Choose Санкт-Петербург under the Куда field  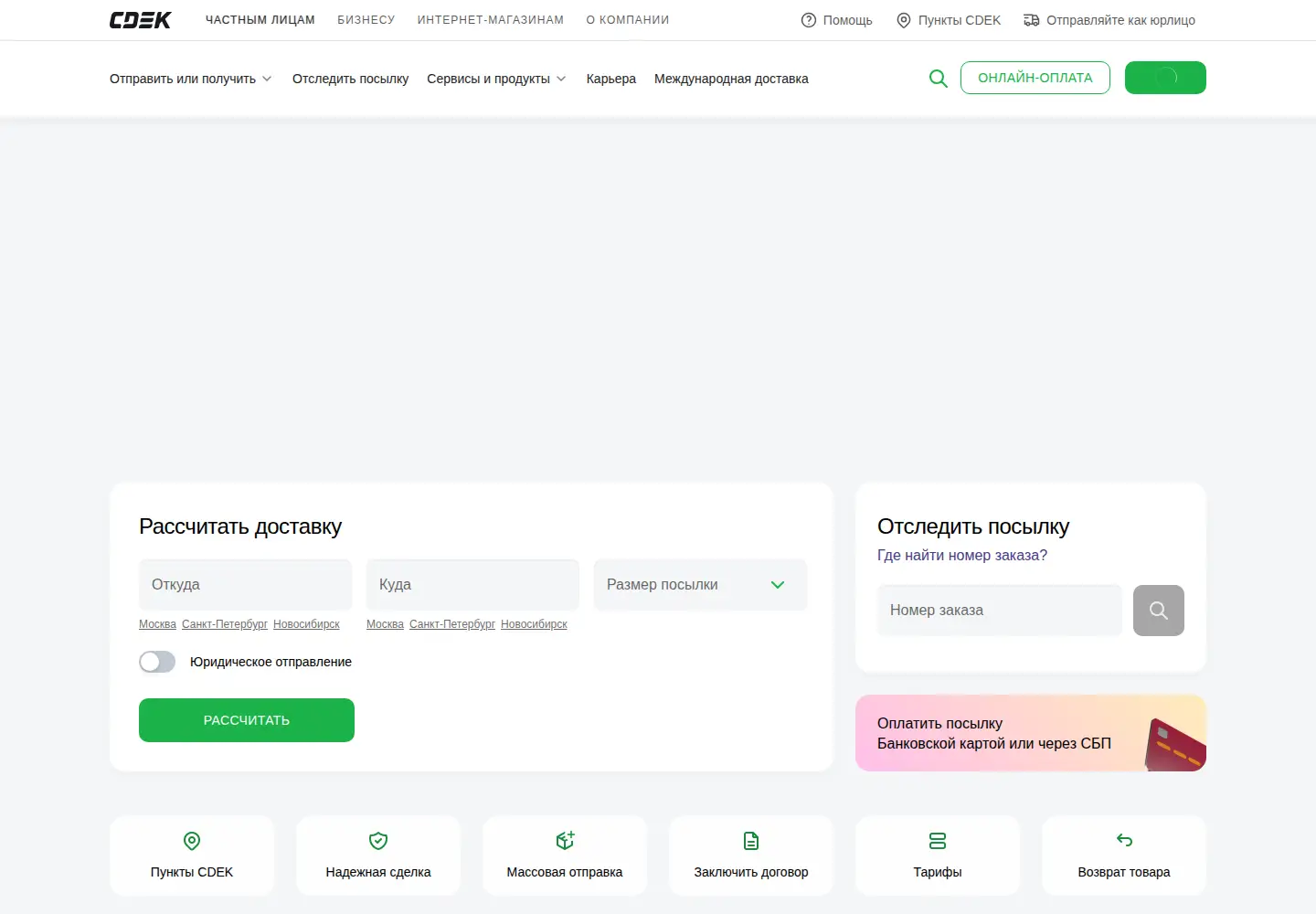[452, 624]
